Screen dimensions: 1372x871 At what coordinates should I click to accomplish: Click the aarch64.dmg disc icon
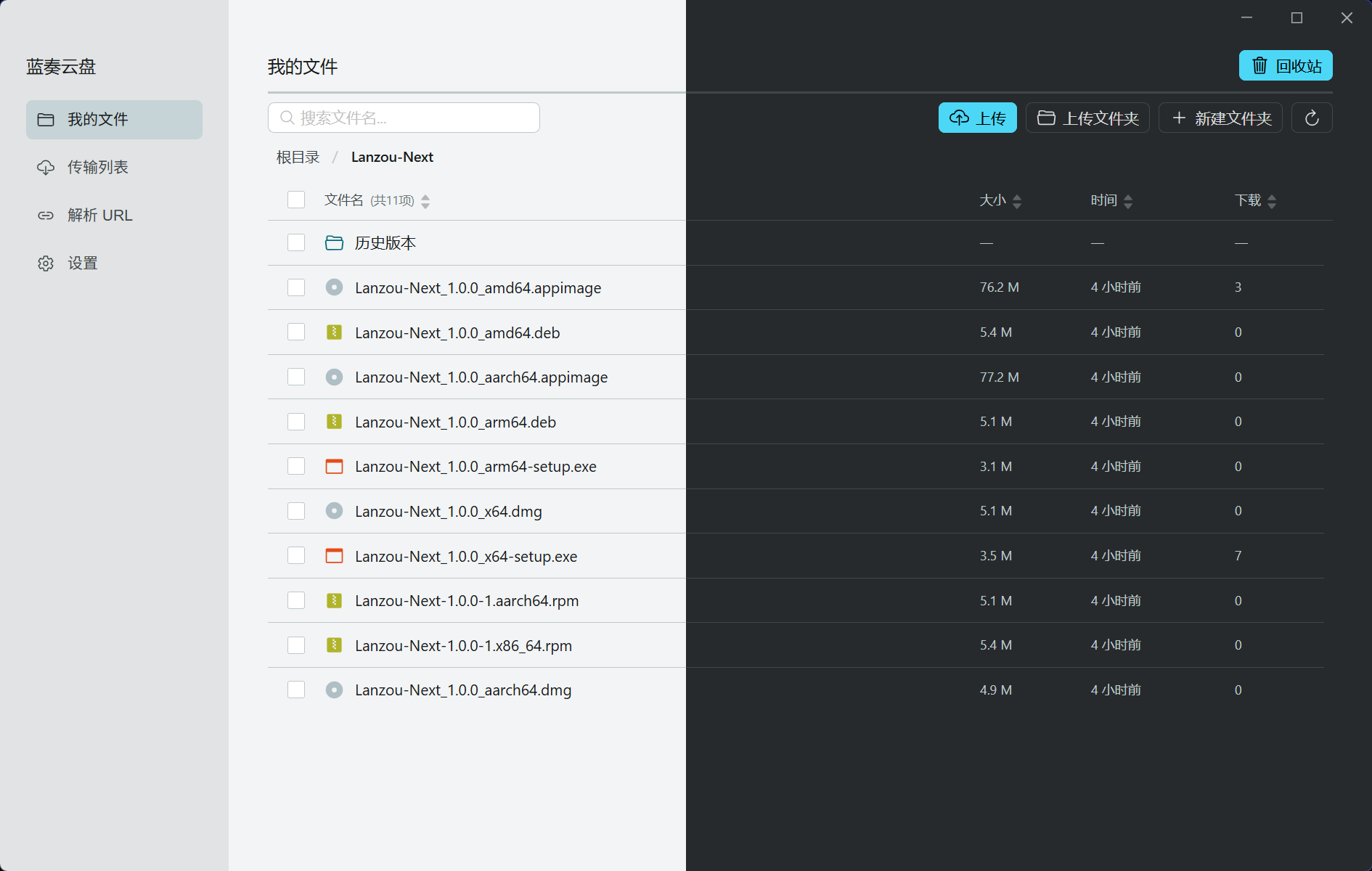[334, 690]
